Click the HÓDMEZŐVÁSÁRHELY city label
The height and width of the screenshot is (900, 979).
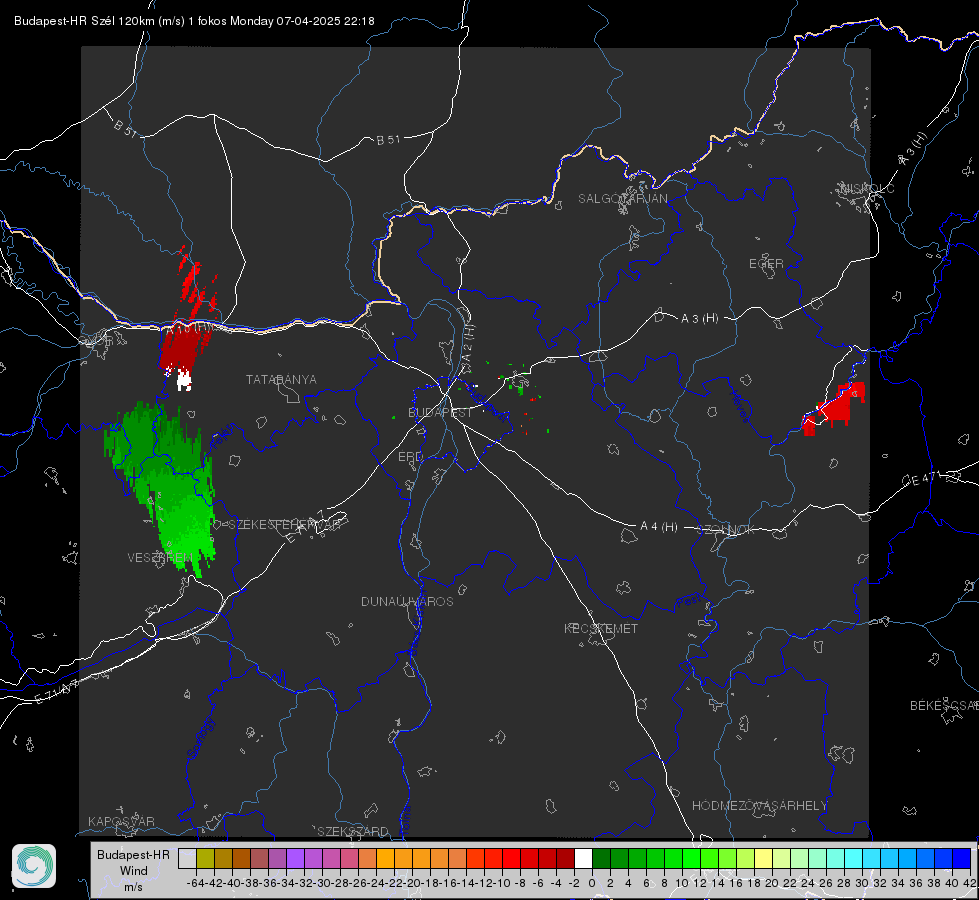point(759,806)
